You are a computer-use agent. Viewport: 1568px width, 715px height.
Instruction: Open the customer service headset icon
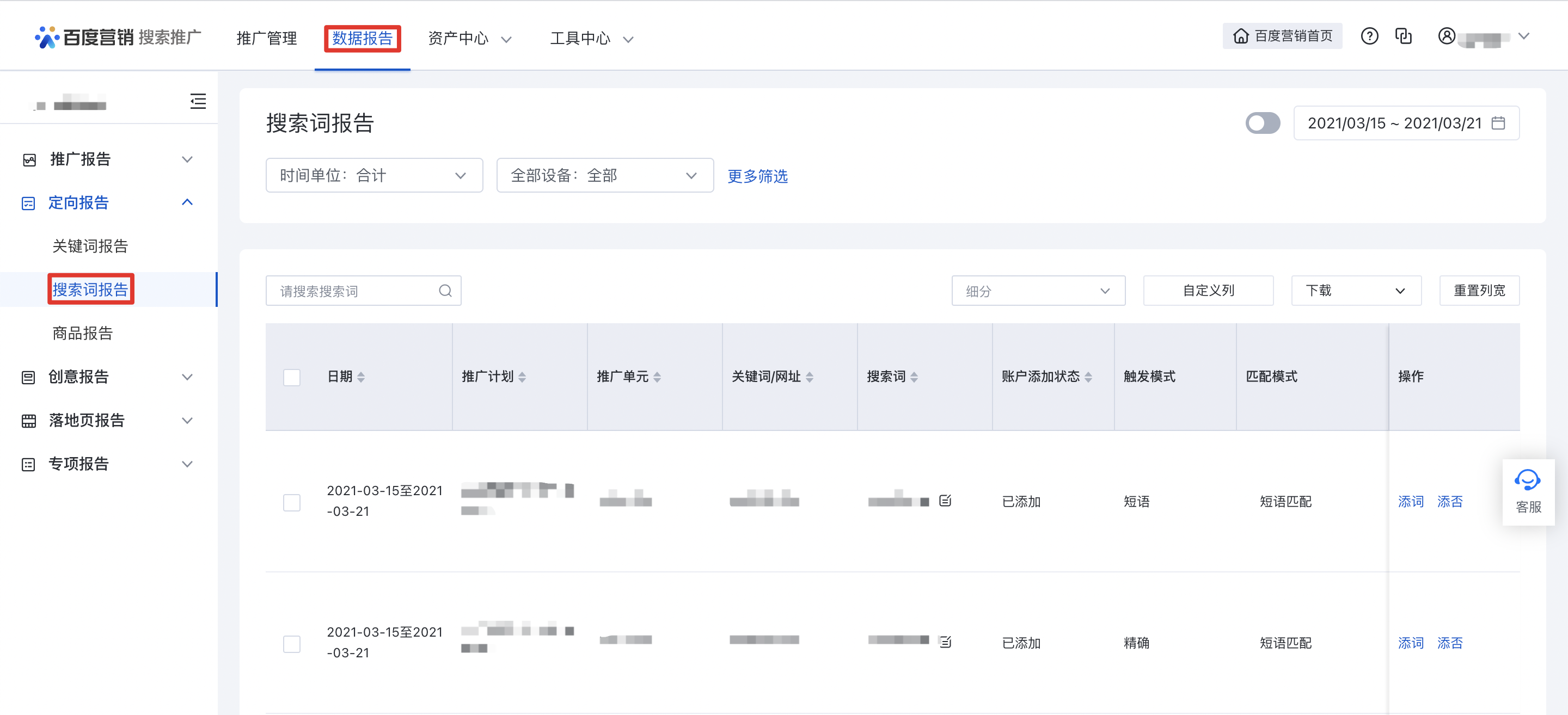1527,480
